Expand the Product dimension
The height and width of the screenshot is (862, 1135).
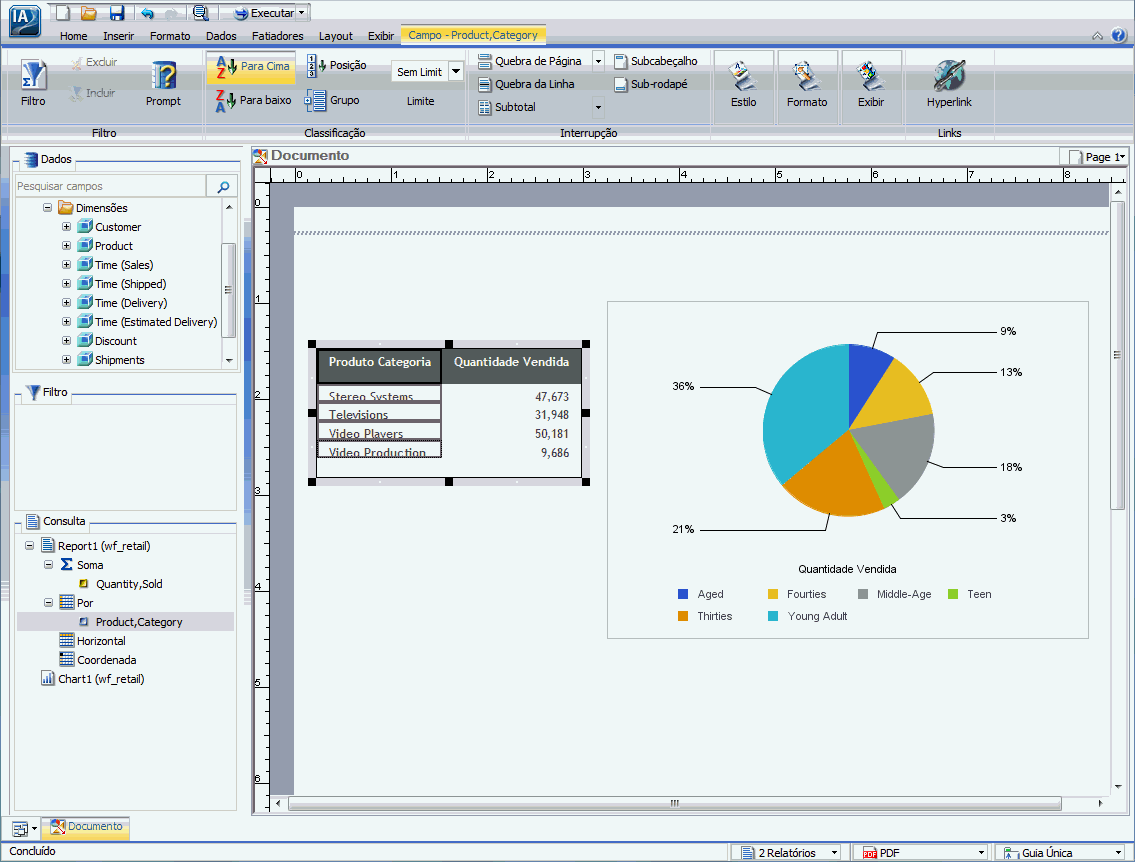(x=66, y=245)
